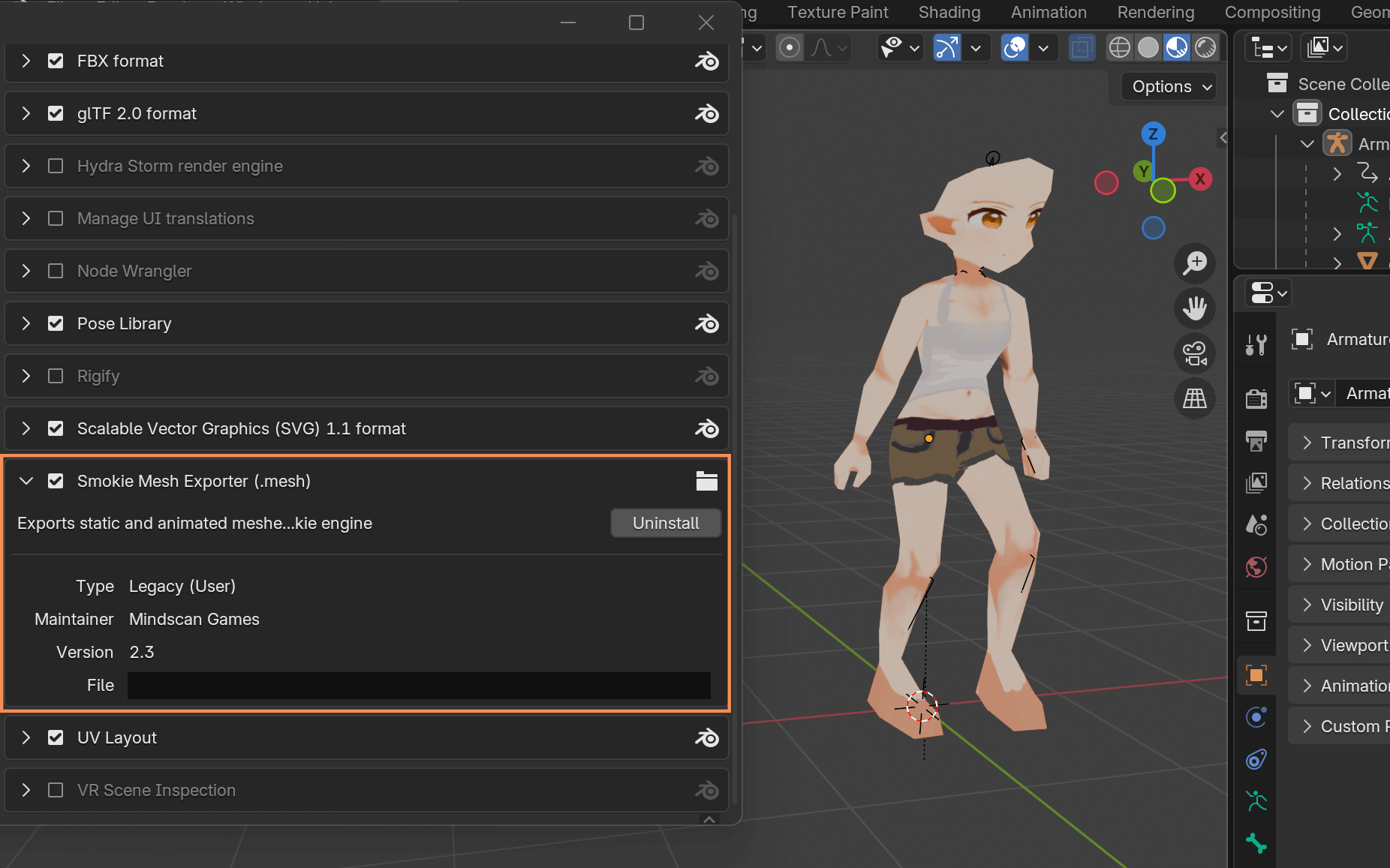Open Bone Properties tab
Image resolution: width=1390 pixels, height=868 pixels.
click(x=1256, y=844)
